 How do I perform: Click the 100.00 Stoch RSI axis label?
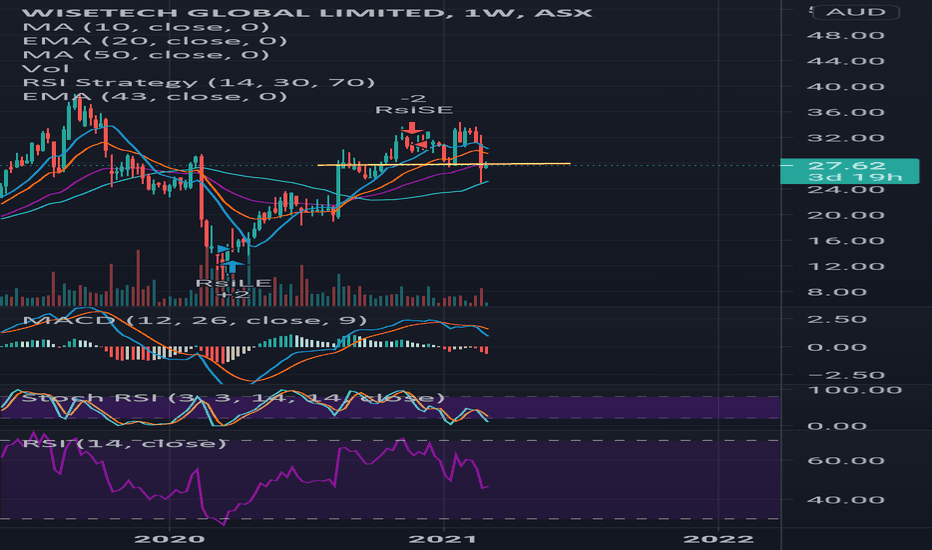click(854, 390)
